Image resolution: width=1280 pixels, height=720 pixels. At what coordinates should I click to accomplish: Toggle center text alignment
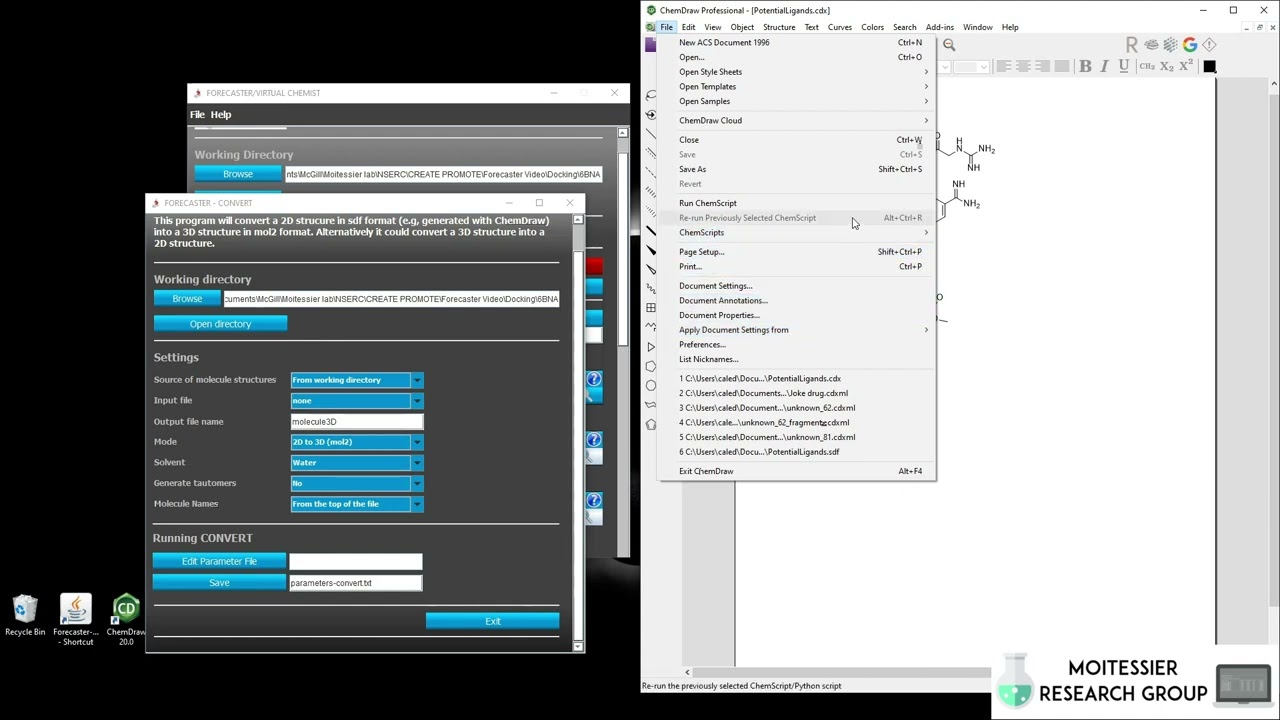coord(1023,66)
